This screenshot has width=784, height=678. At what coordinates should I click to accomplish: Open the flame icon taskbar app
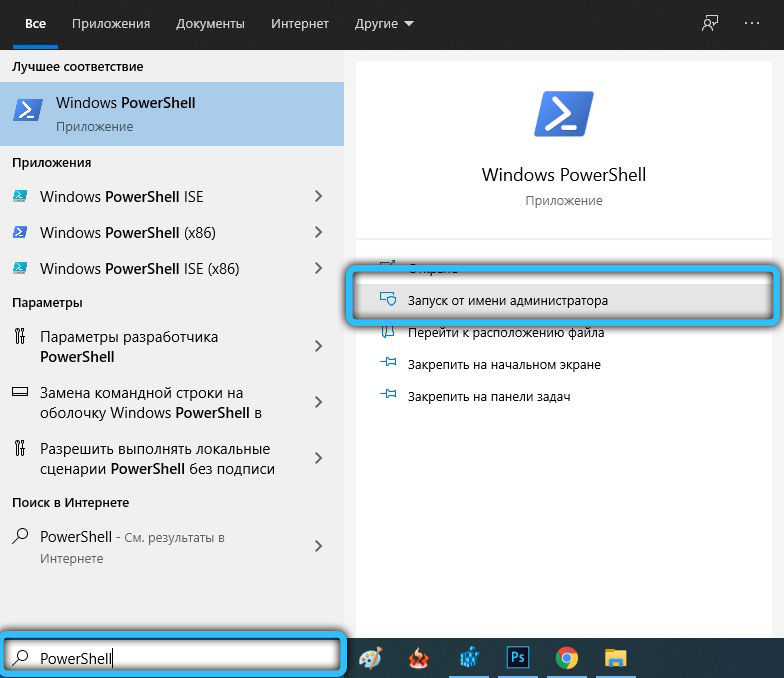tap(419, 658)
